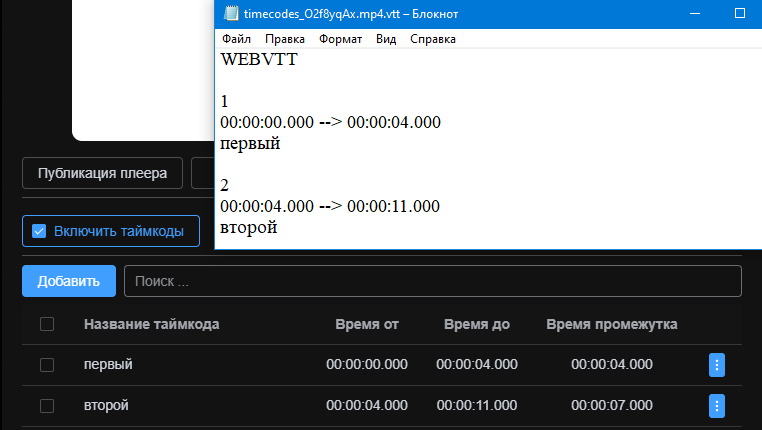The image size is (762, 430).
Task: Open actions menu for the первый timecode
Action: click(x=717, y=365)
